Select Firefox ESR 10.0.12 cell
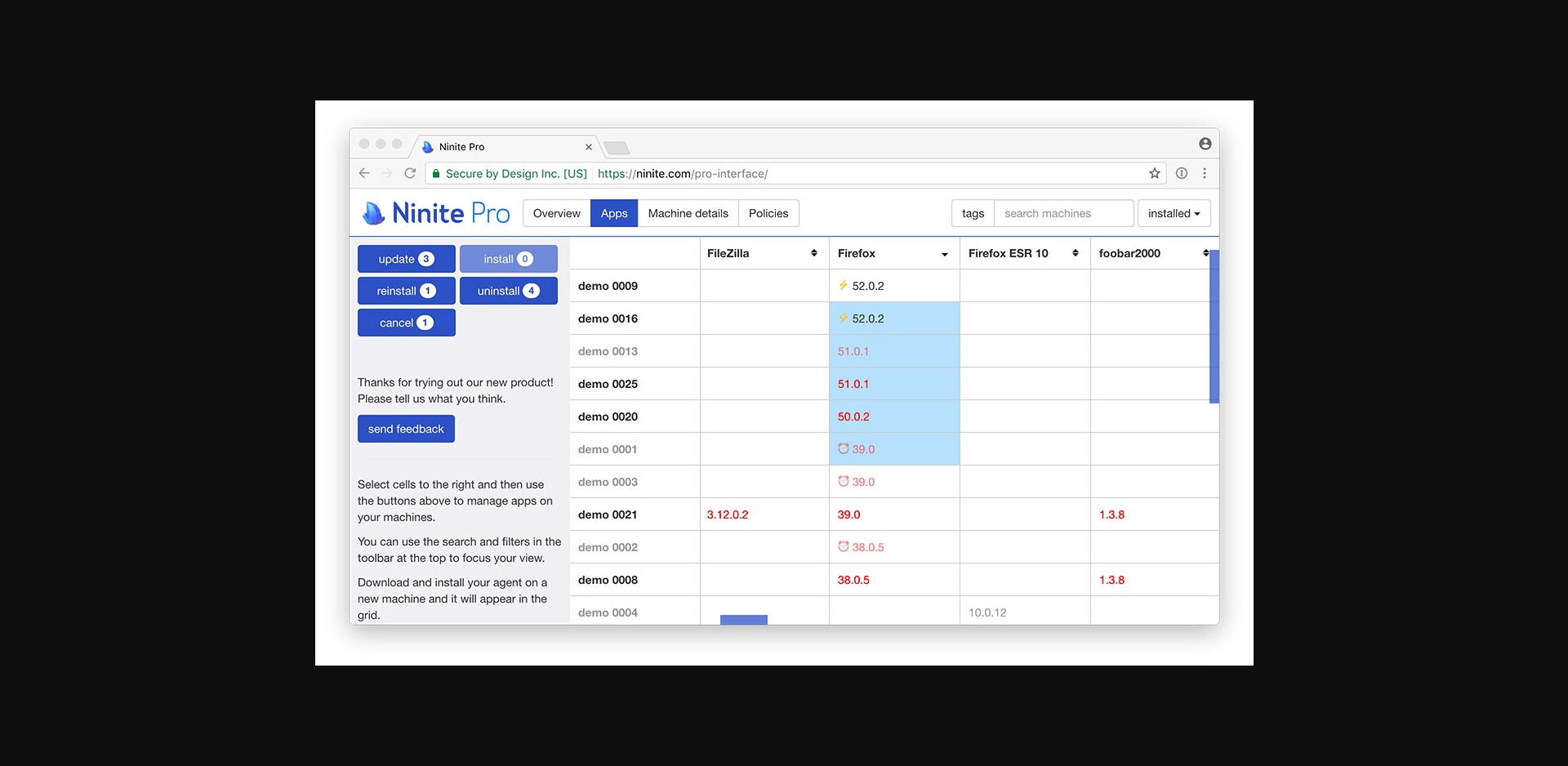The image size is (1568, 766). point(1025,612)
